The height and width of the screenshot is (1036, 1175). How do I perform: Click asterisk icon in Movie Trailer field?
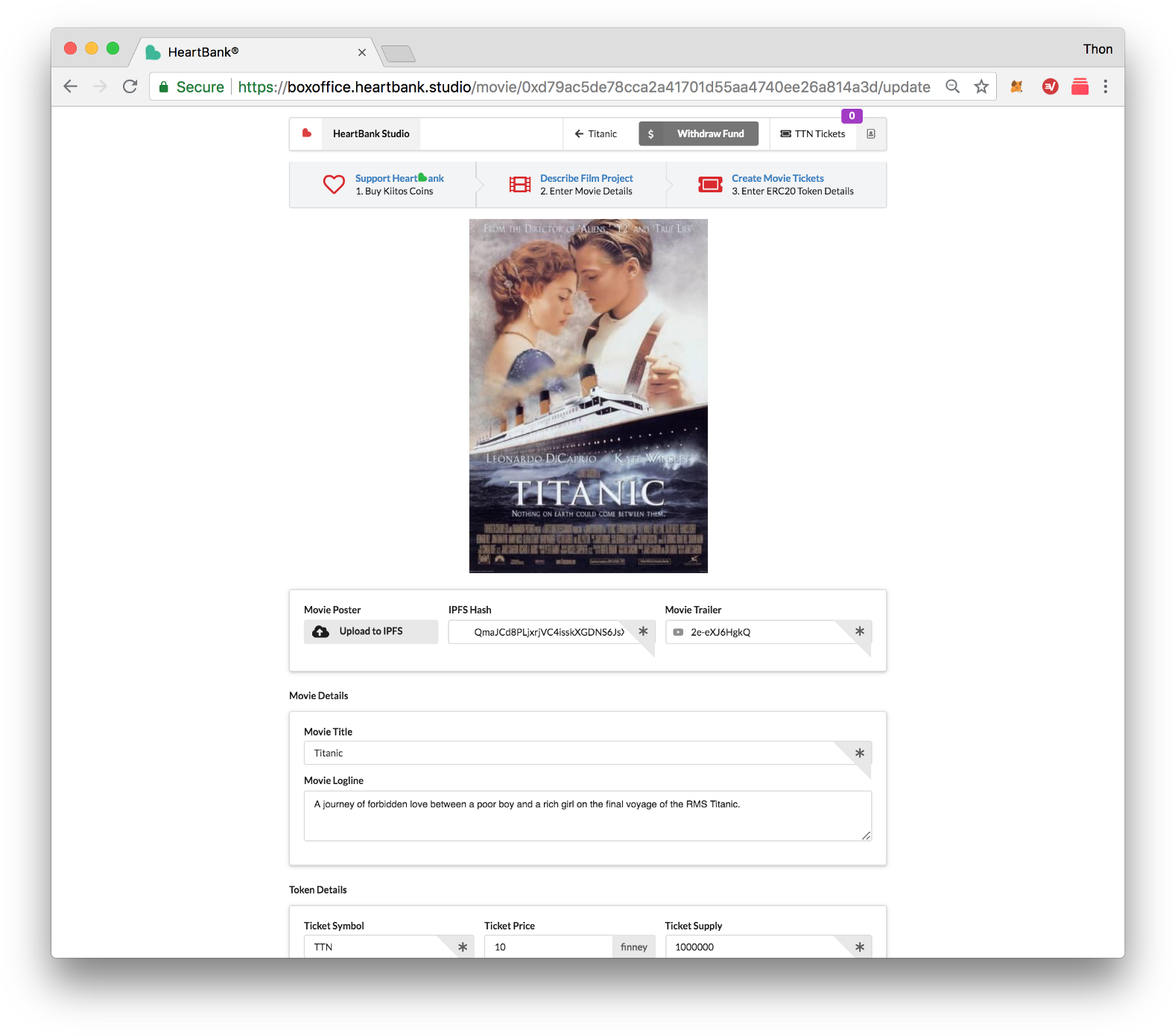click(x=860, y=631)
